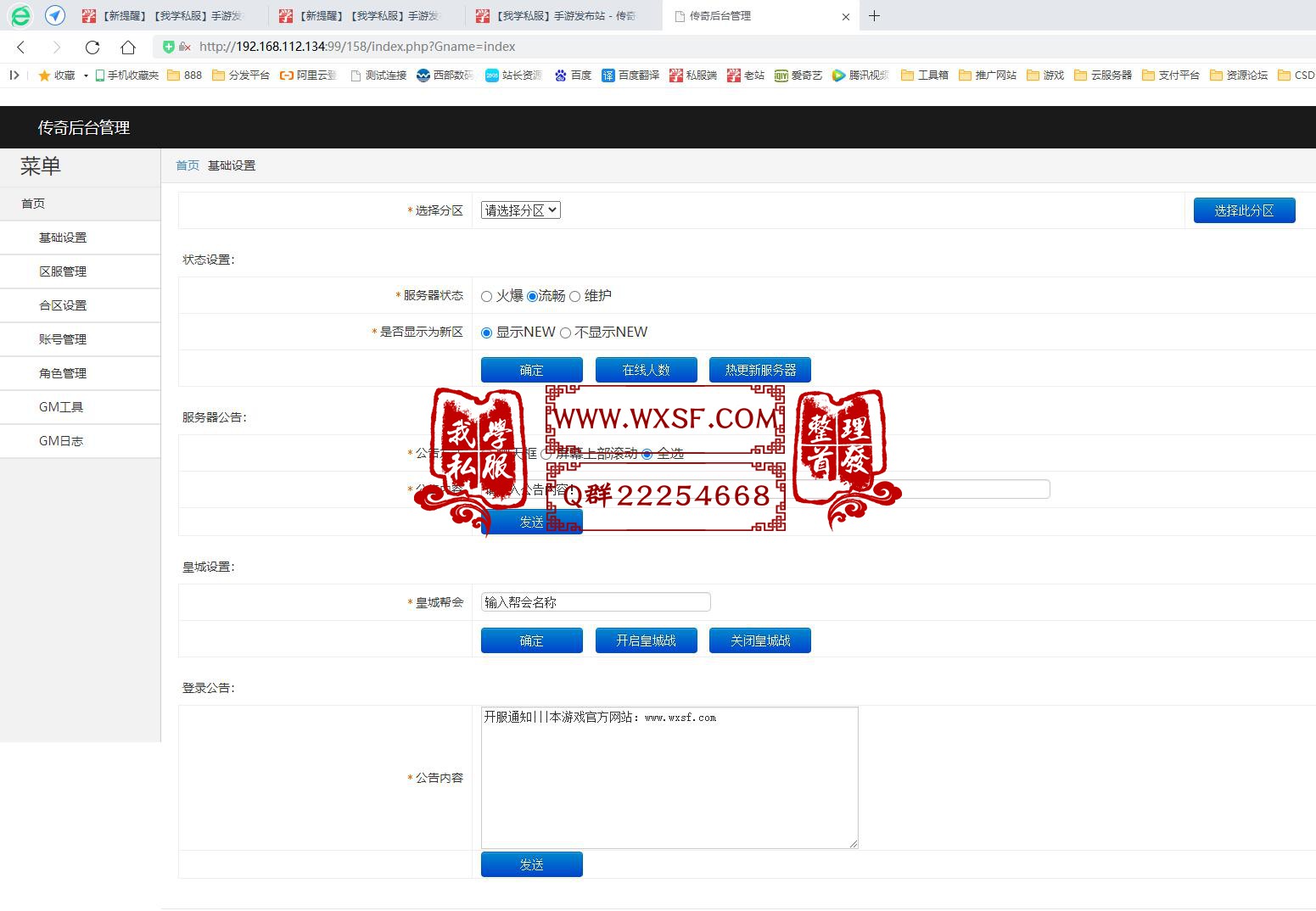Click the browser forward arrow
Viewport: 1316px width, 911px height.
click(x=57, y=47)
